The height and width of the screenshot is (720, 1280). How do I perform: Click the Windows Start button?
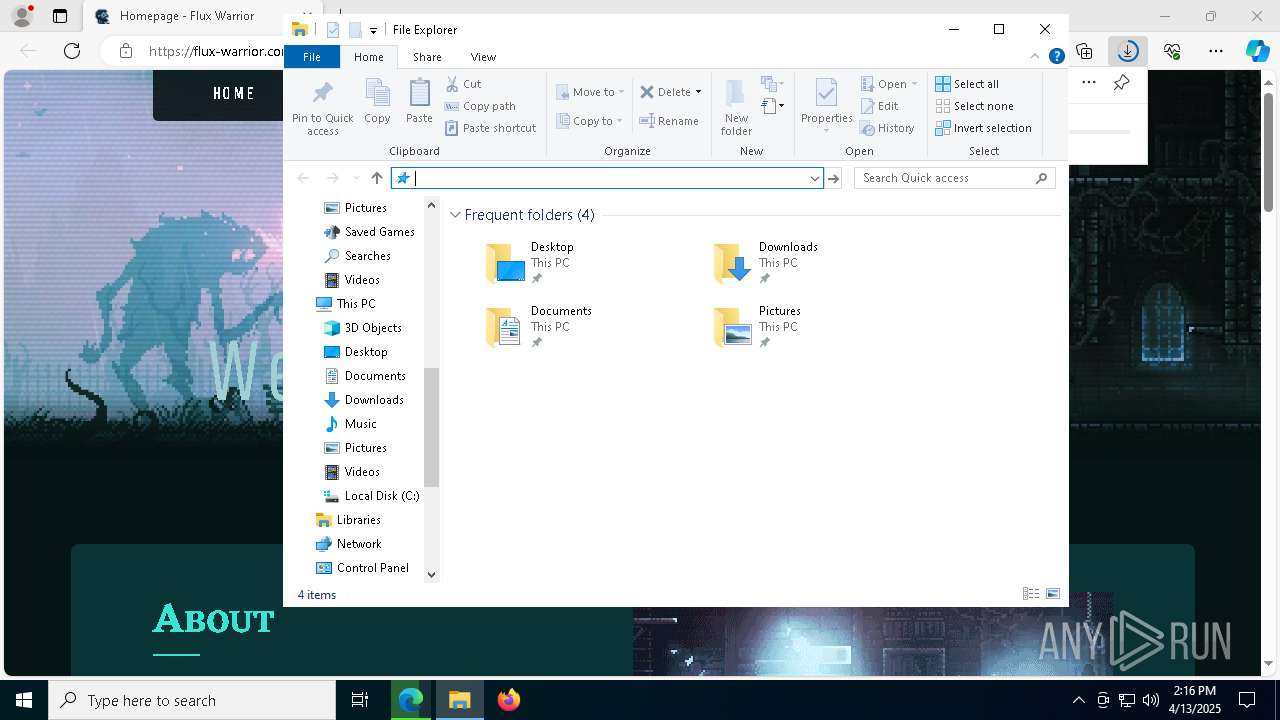pyautogui.click(x=24, y=700)
